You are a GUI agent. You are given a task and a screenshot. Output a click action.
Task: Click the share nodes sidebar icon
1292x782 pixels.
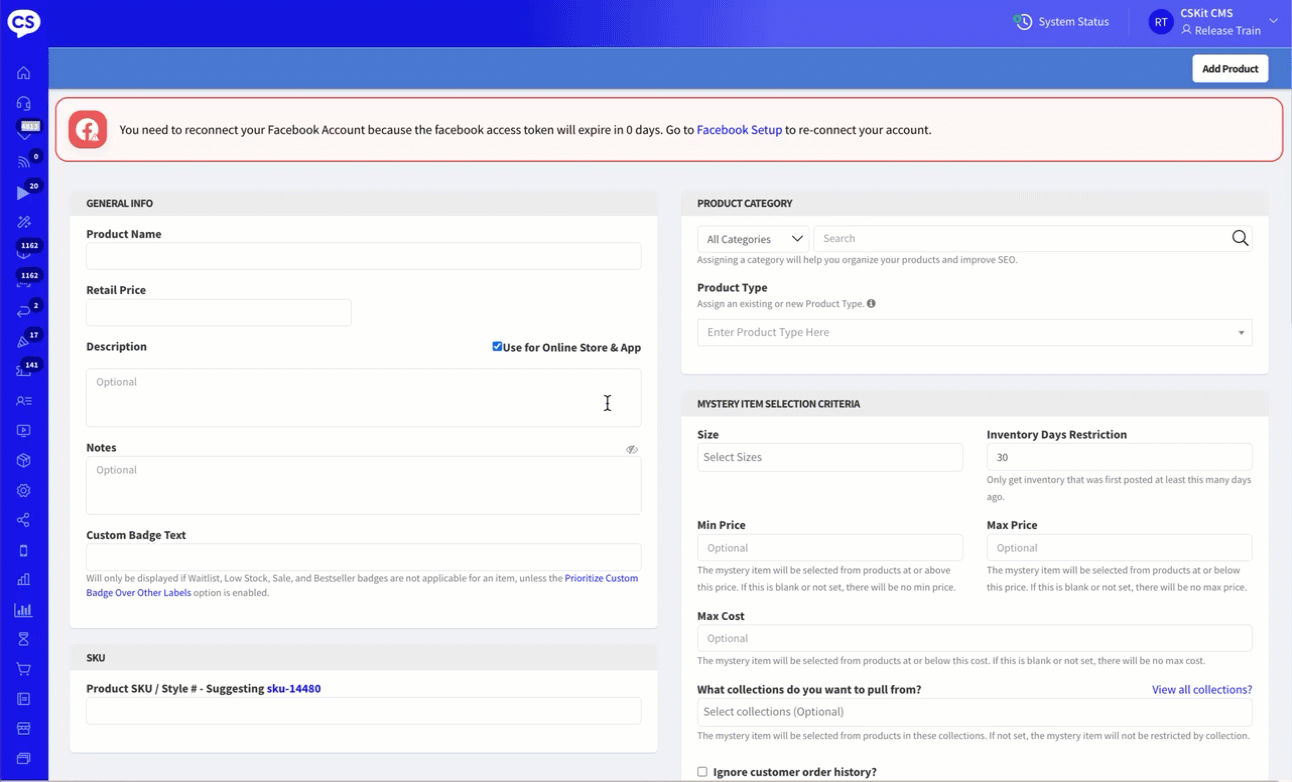click(23, 520)
